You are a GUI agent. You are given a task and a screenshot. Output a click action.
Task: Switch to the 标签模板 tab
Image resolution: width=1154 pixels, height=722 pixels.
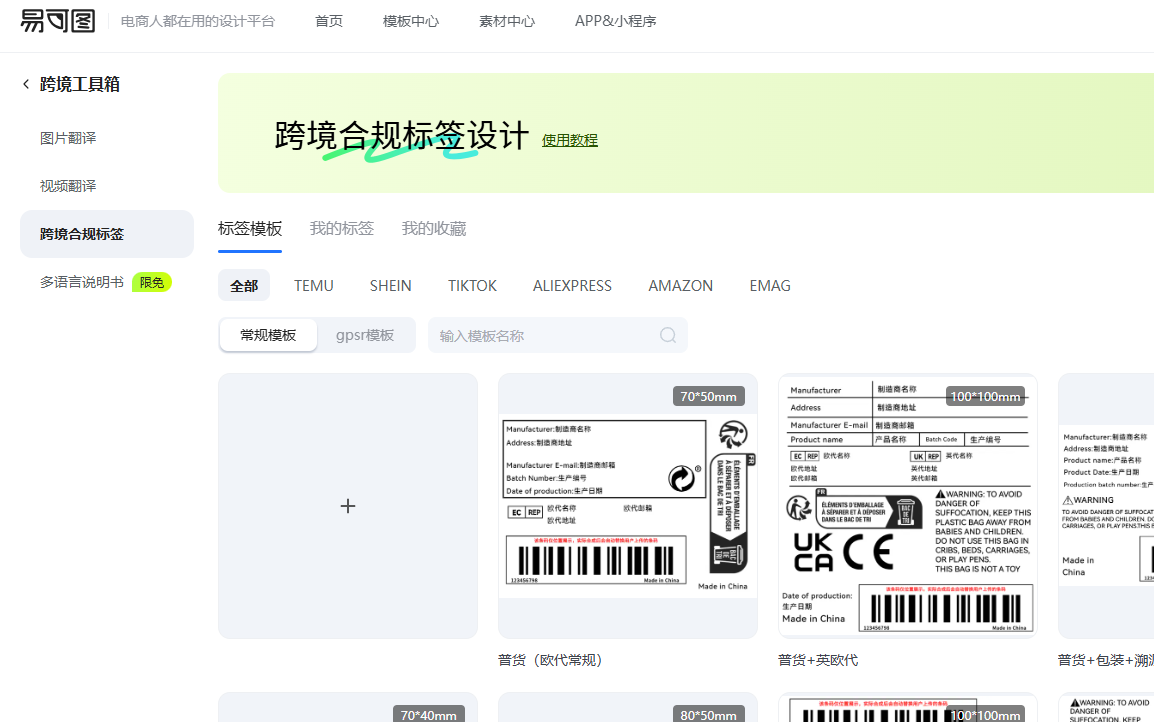point(249,229)
